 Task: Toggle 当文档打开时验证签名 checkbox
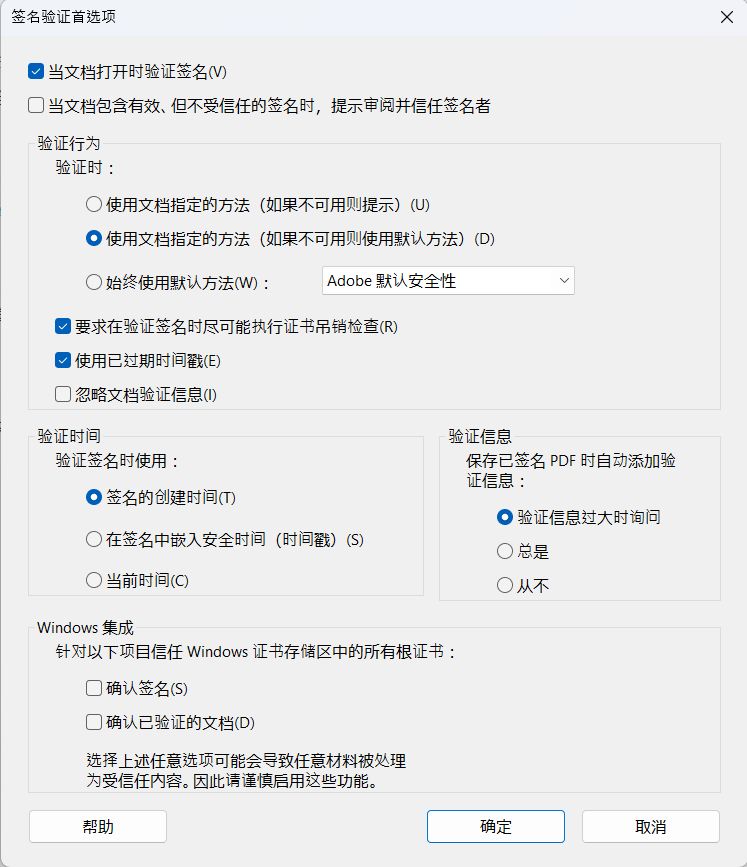tap(37, 72)
